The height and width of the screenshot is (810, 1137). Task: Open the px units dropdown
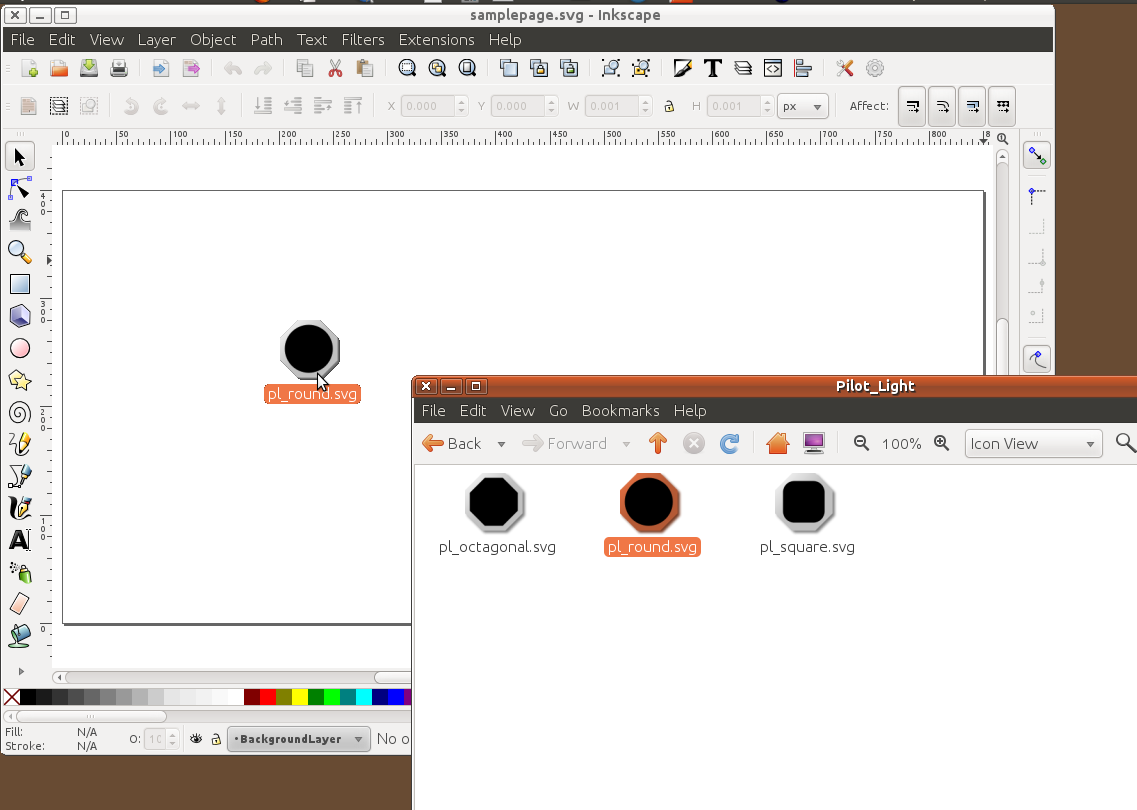[802, 106]
